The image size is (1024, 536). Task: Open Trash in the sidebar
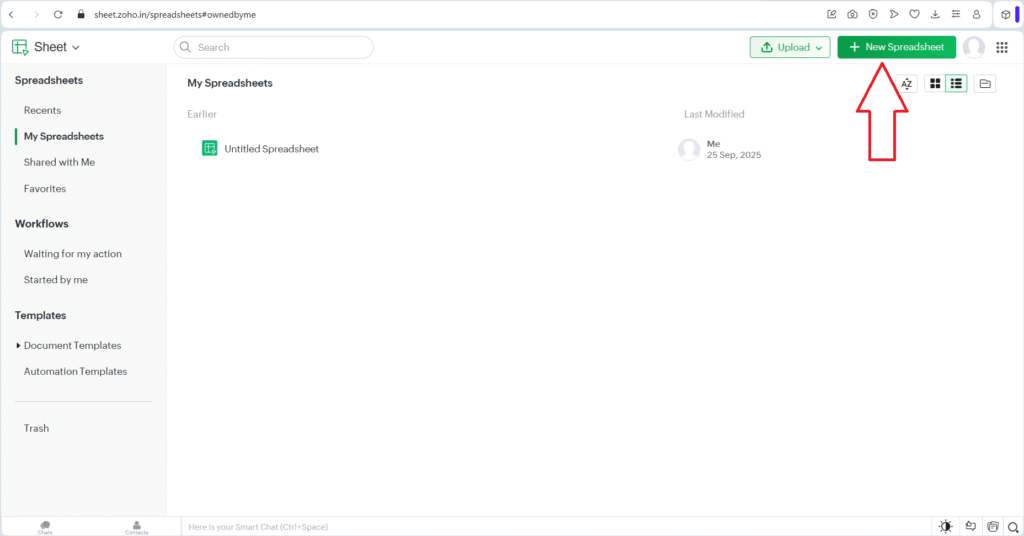tap(37, 428)
